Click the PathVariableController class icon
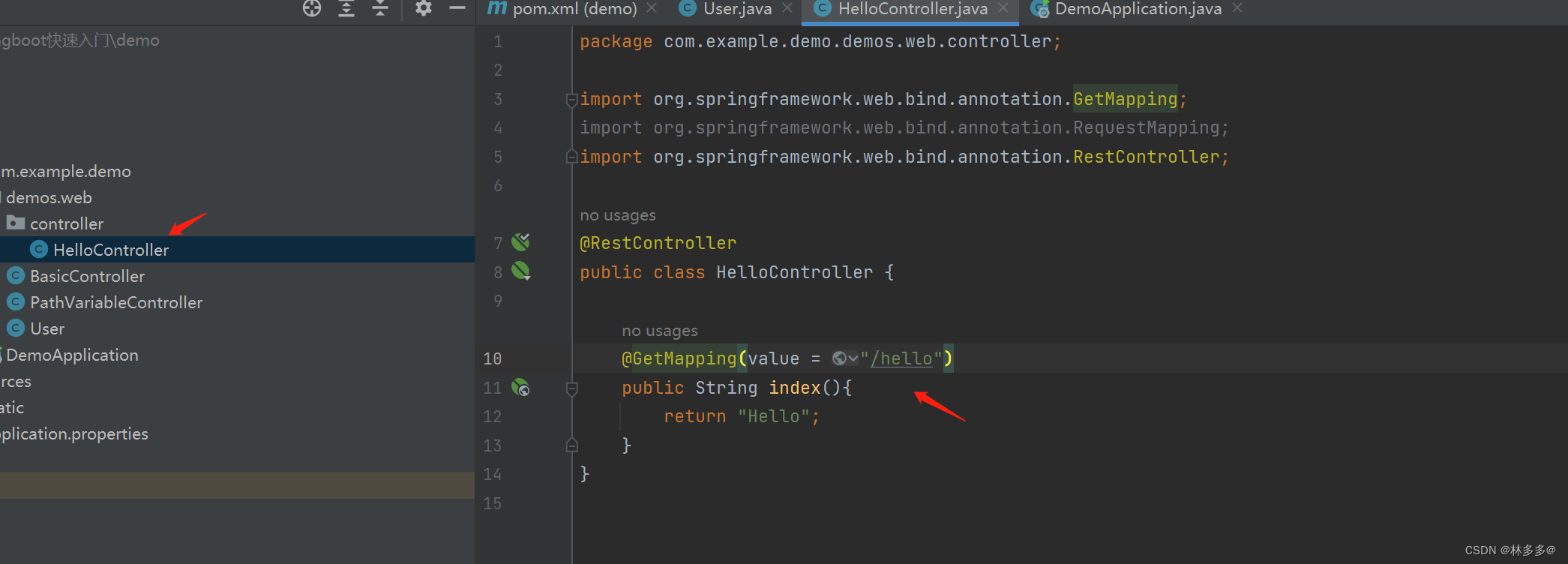This screenshot has width=1568, height=564. [16, 301]
